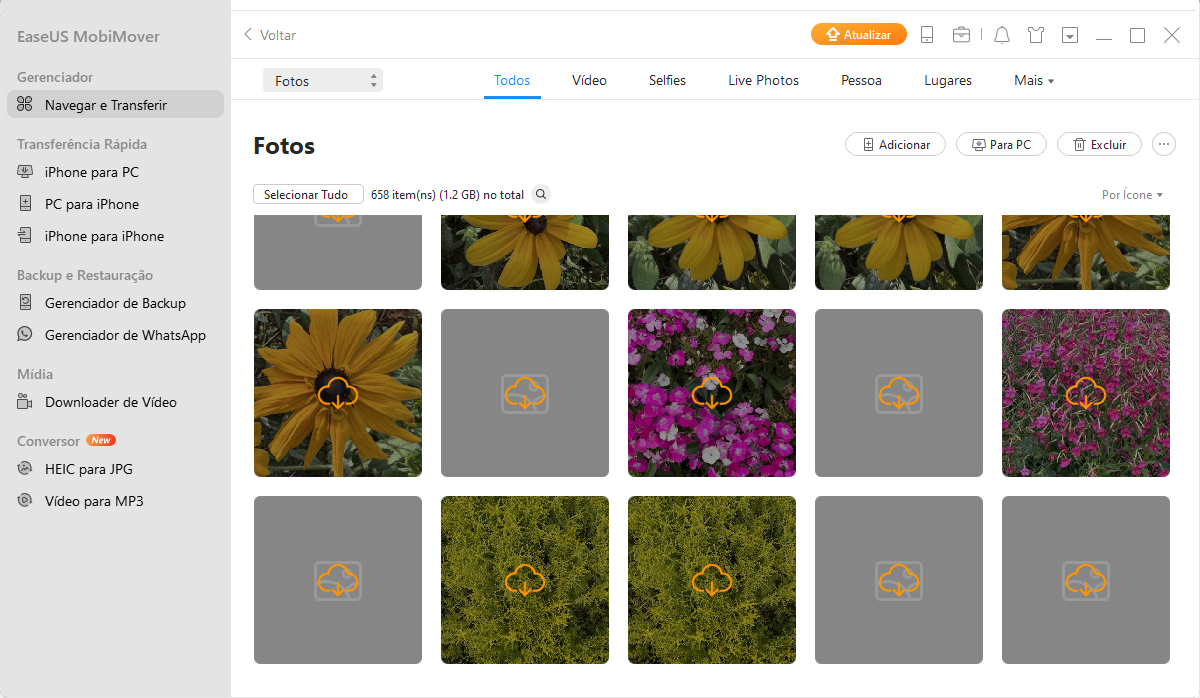The image size is (1200, 698).
Task: Open Gerenciador de WhatsApp in sidebar
Action: click(x=125, y=335)
